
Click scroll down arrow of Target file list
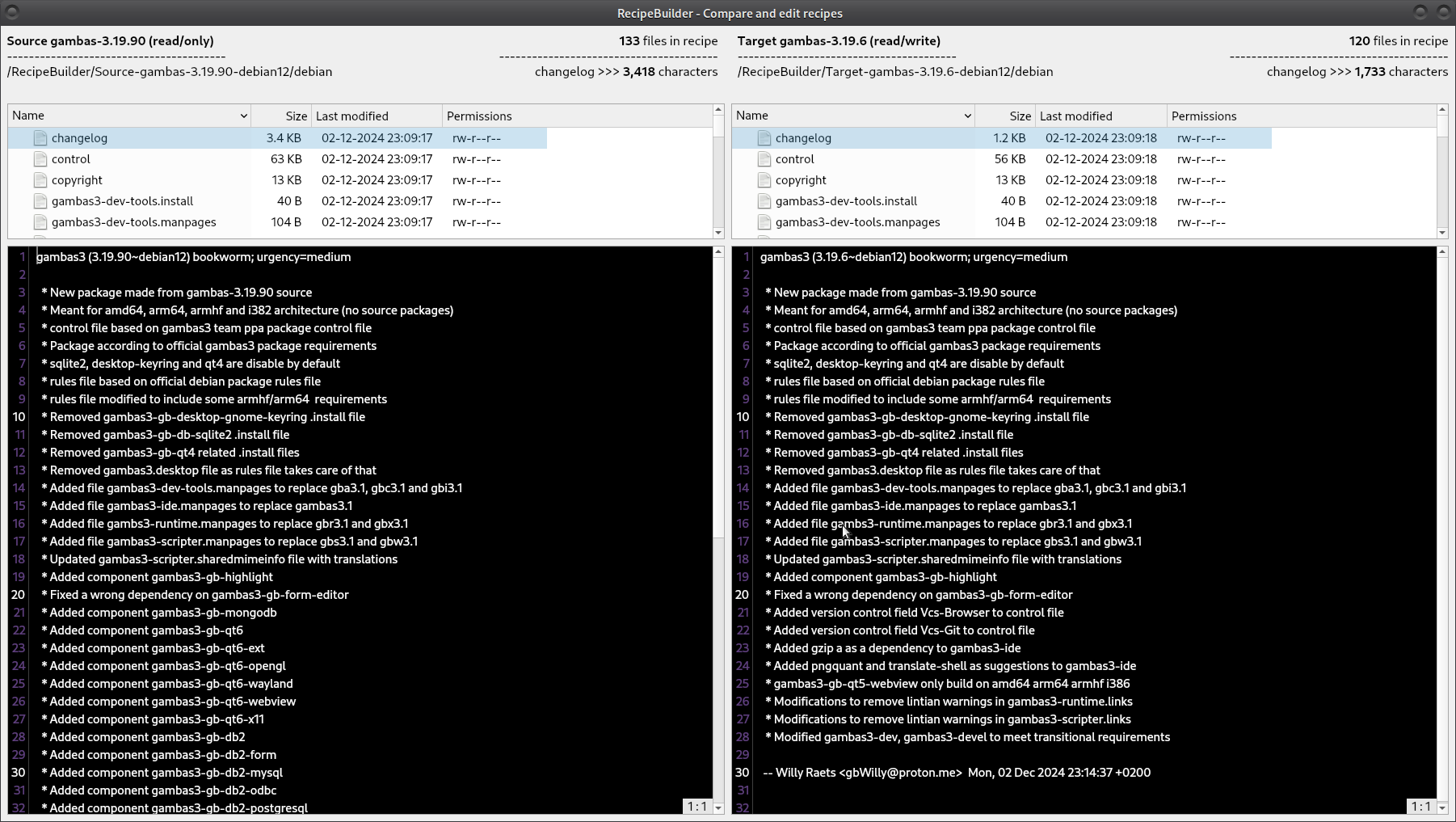point(1442,233)
